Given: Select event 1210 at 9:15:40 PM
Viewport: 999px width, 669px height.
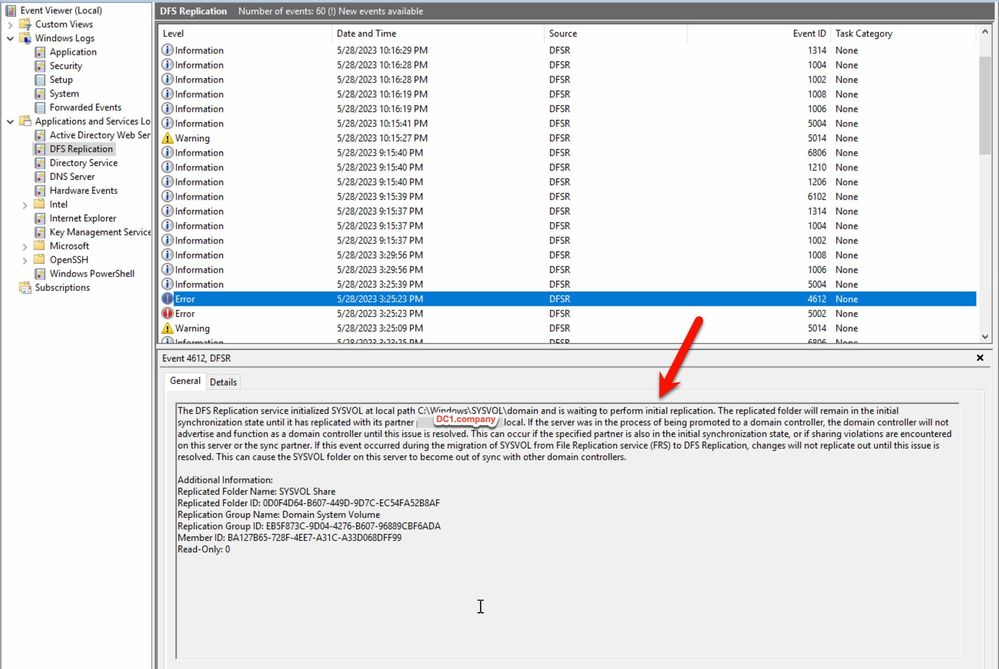Looking at the screenshot, I should pos(568,168).
